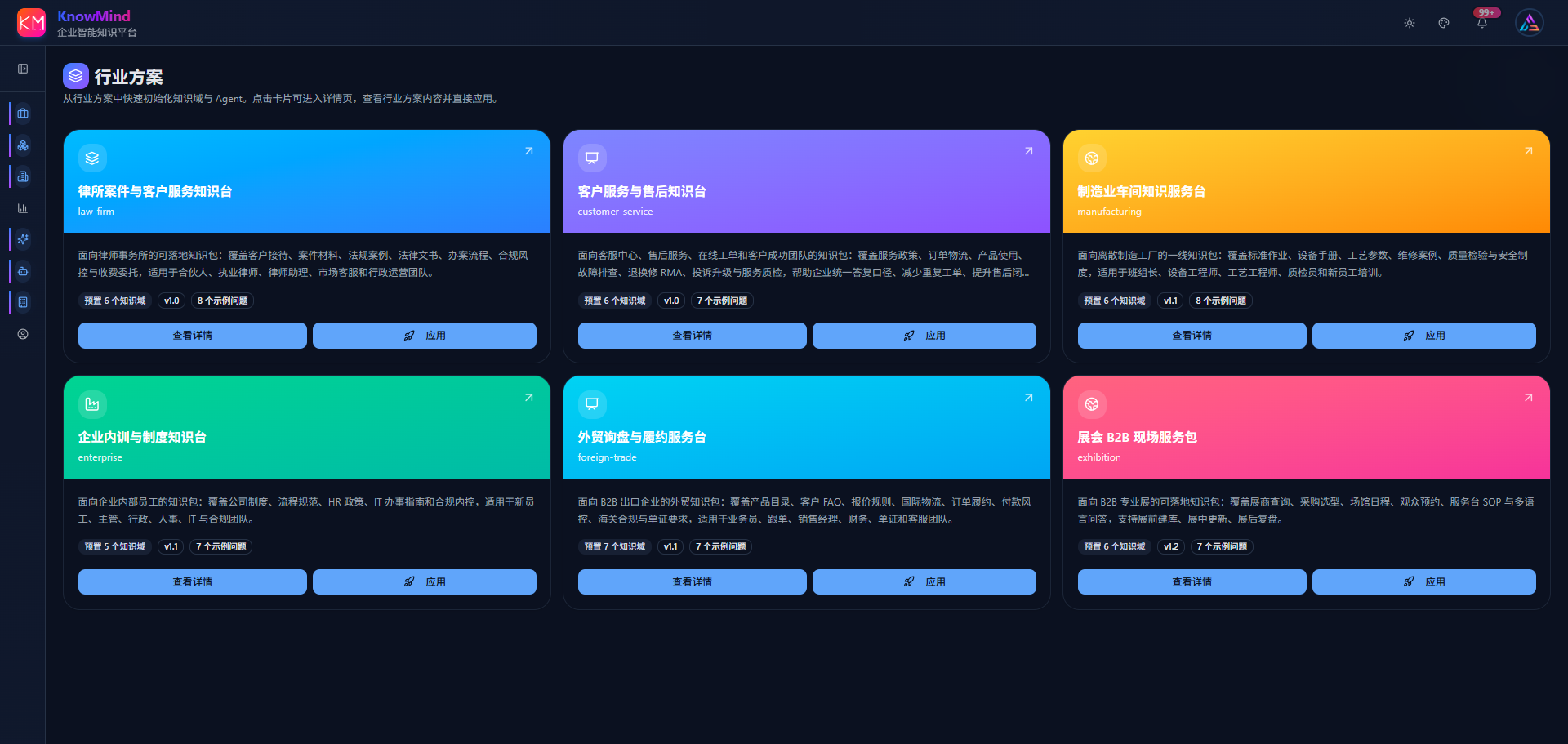Apply the 展会 B2B 现场服务包 solution
This screenshot has height=744, width=1568.
1424,582
